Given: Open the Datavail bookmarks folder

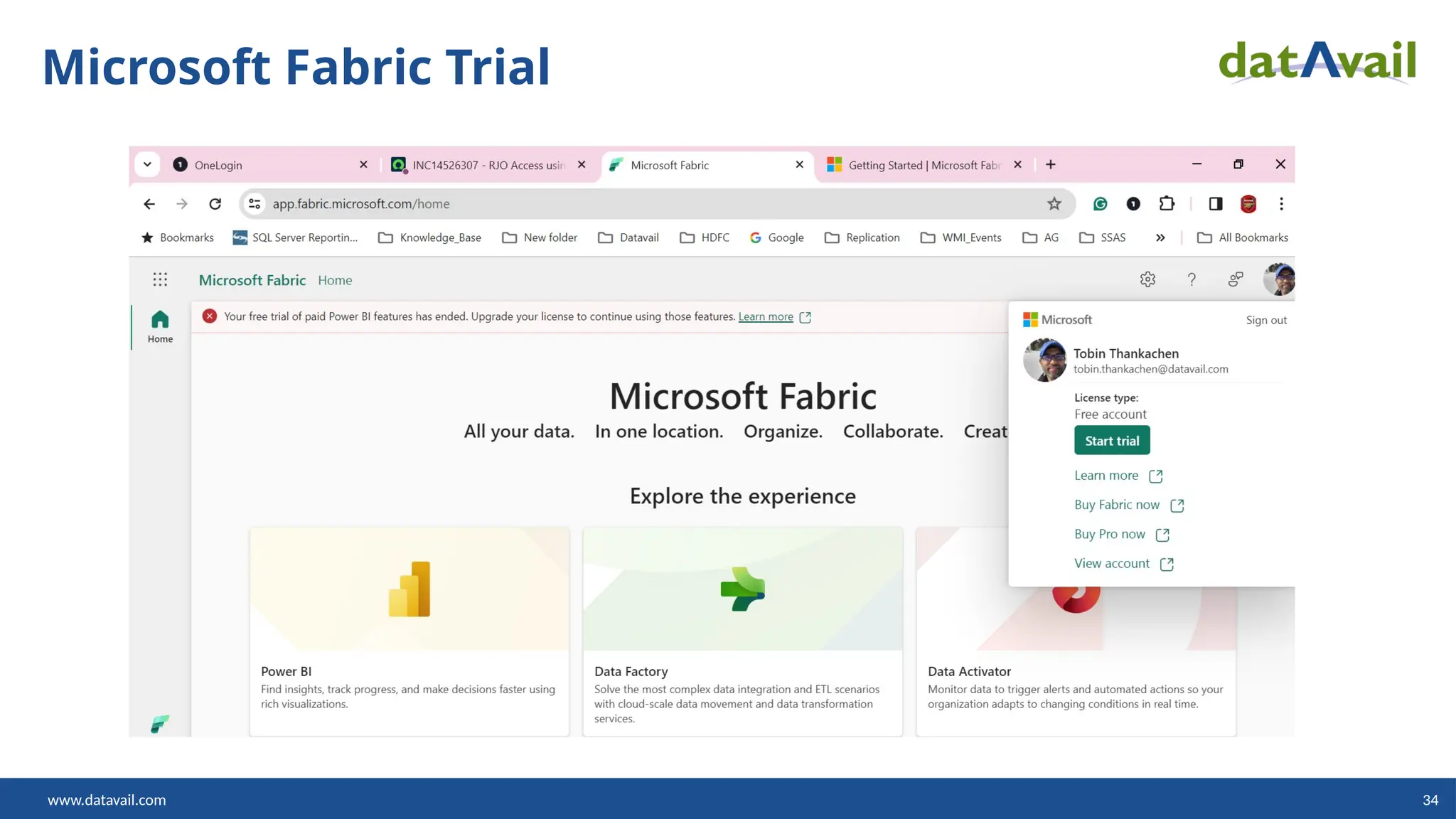Looking at the screenshot, I should point(628,237).
